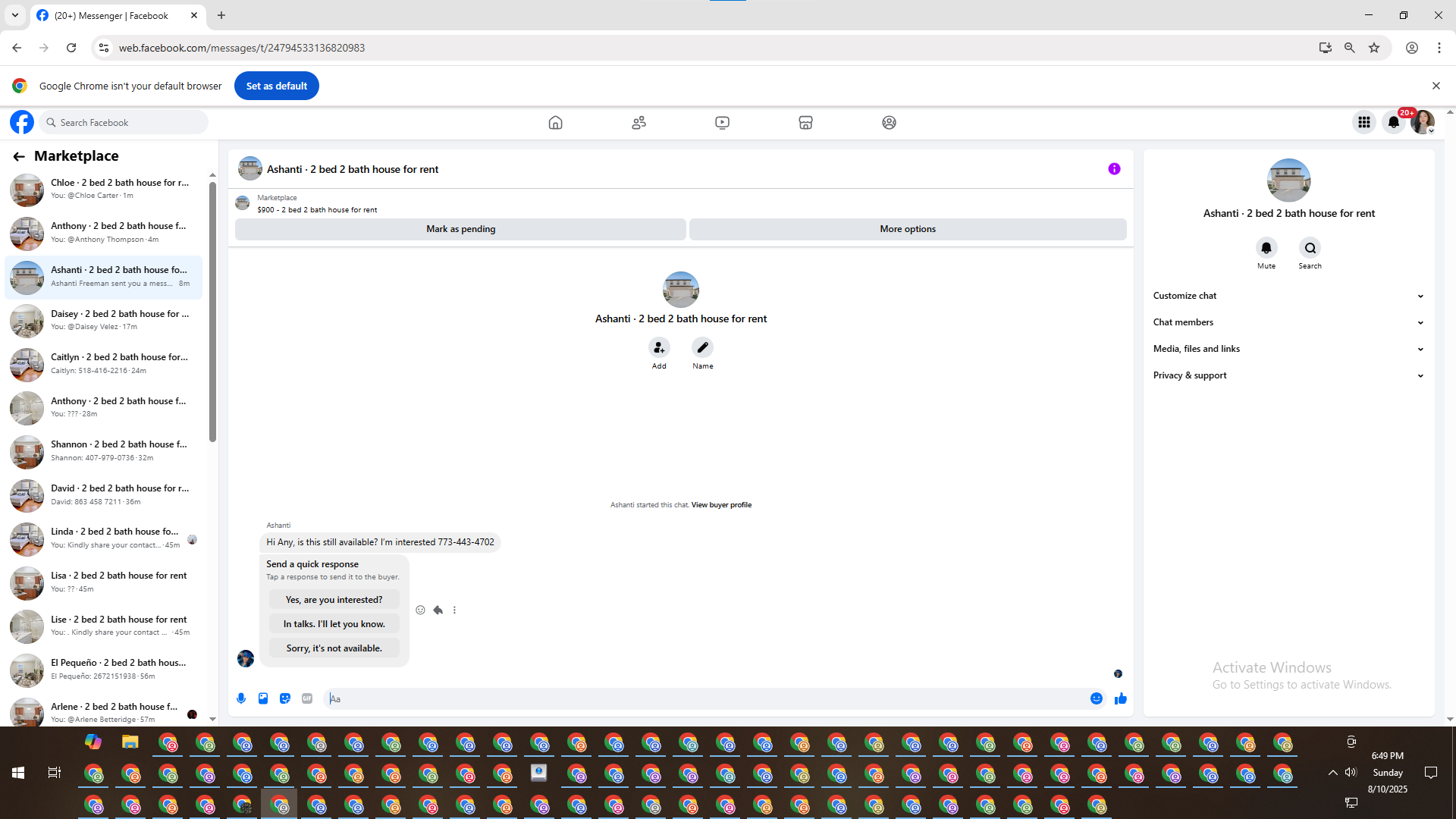The height and width of the screenshot is (819, 1456).
Task: Expand the Customize chat section
Action: pos(1288,296)
